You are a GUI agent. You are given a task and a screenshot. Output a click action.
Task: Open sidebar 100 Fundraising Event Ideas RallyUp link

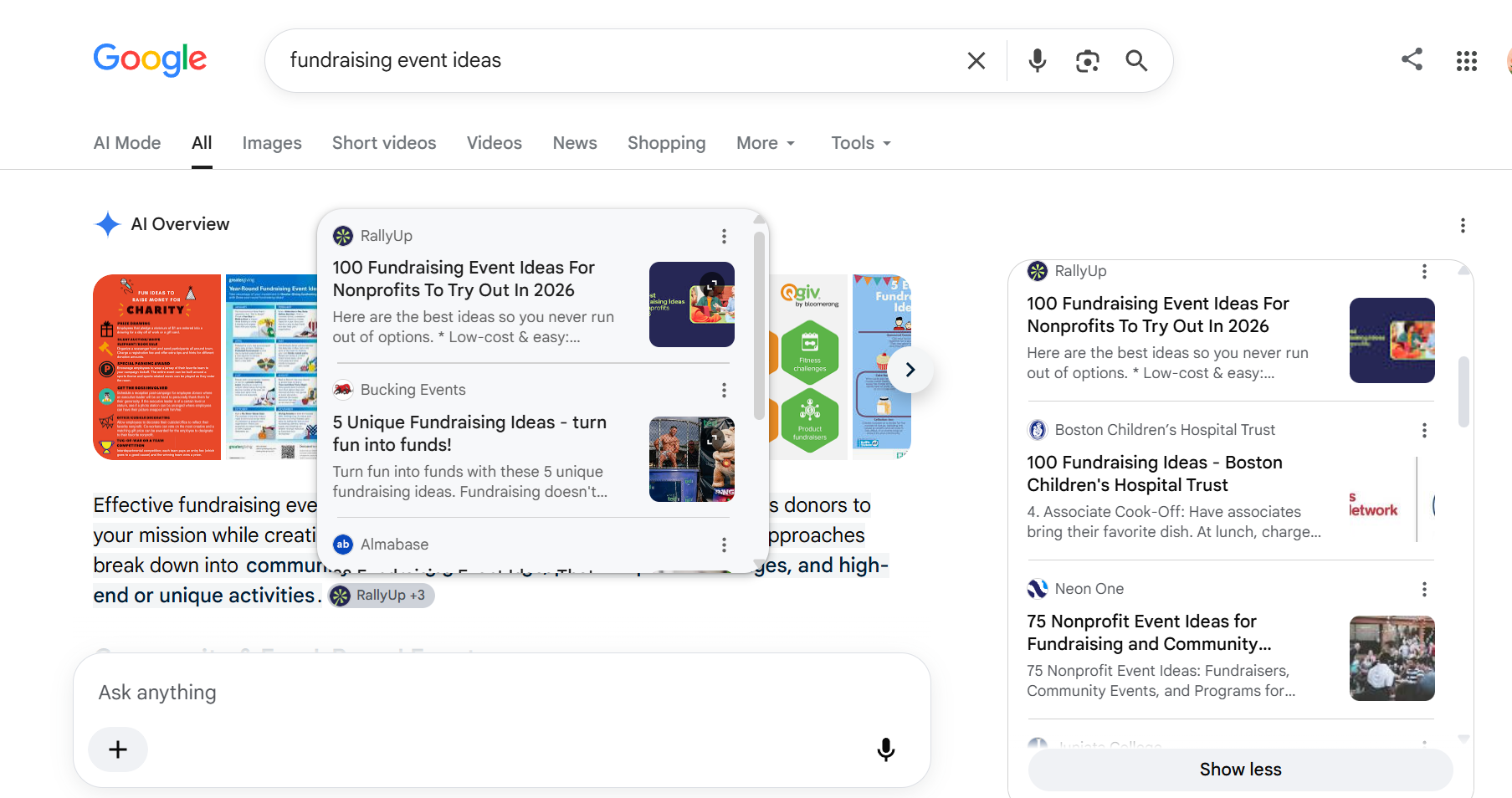tap(1158, 315)
